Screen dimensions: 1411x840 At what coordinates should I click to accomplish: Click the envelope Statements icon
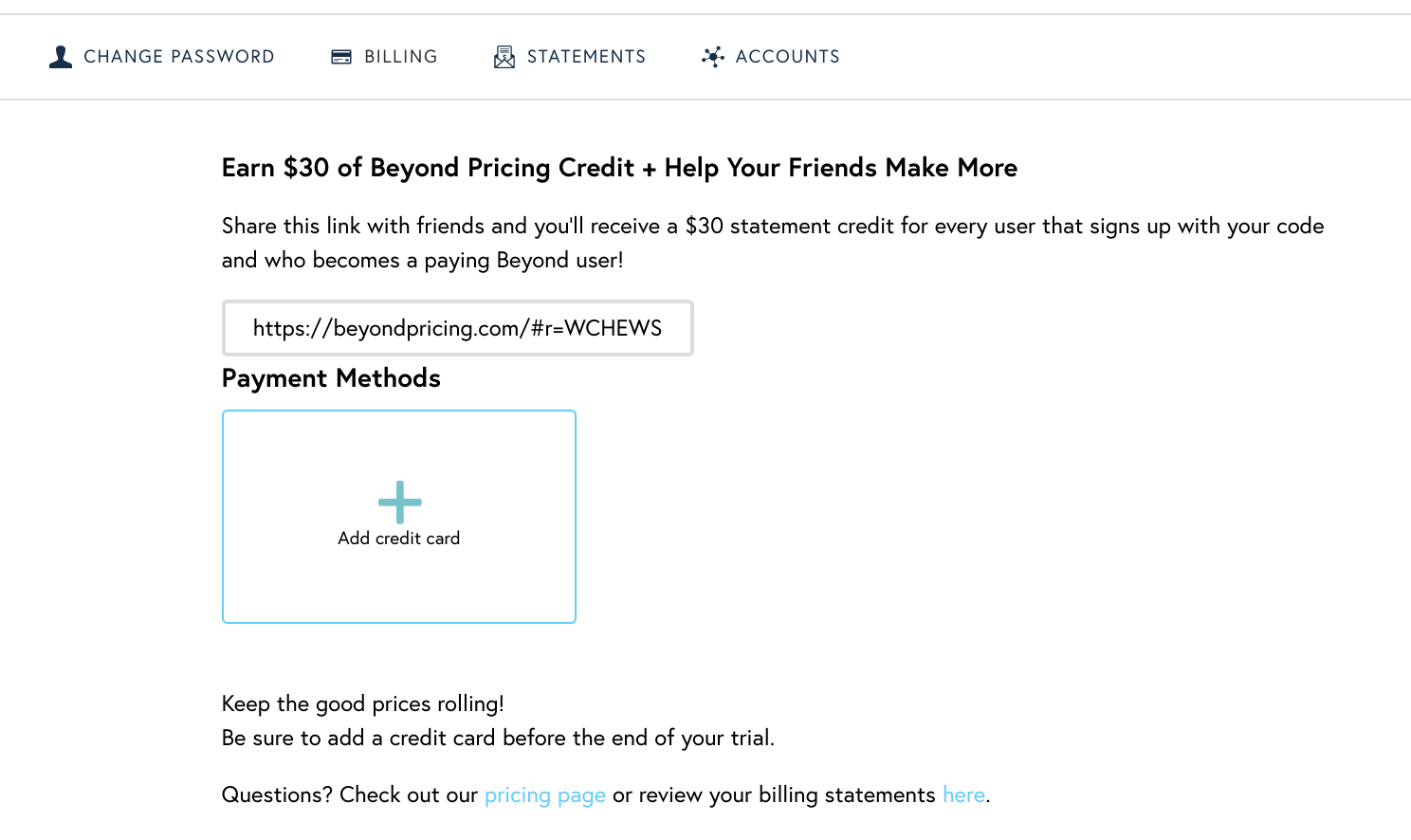(x=504, y=57)
